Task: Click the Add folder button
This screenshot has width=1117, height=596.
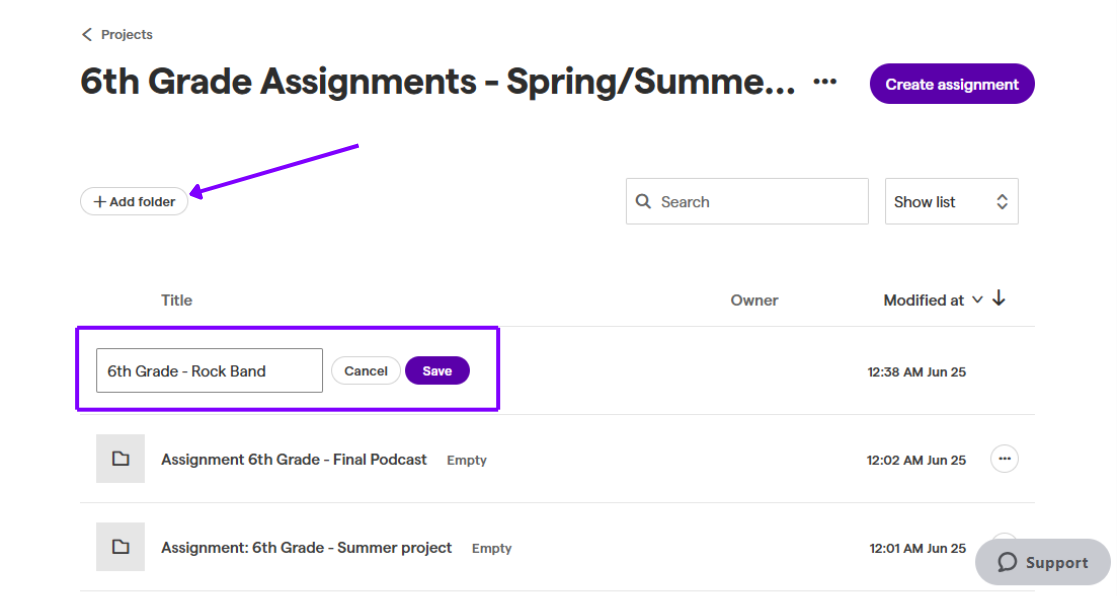Action: 134,202
